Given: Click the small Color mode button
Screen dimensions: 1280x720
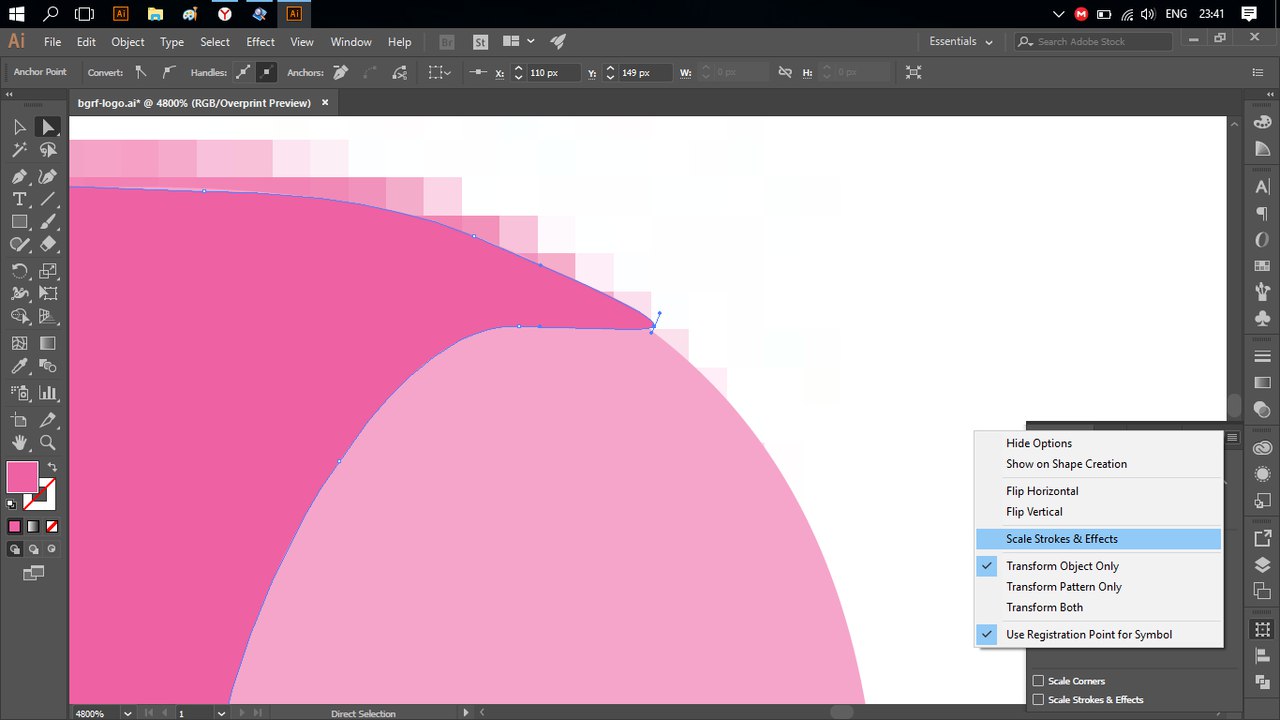Looking at the screenshot, I should point(15,526).
